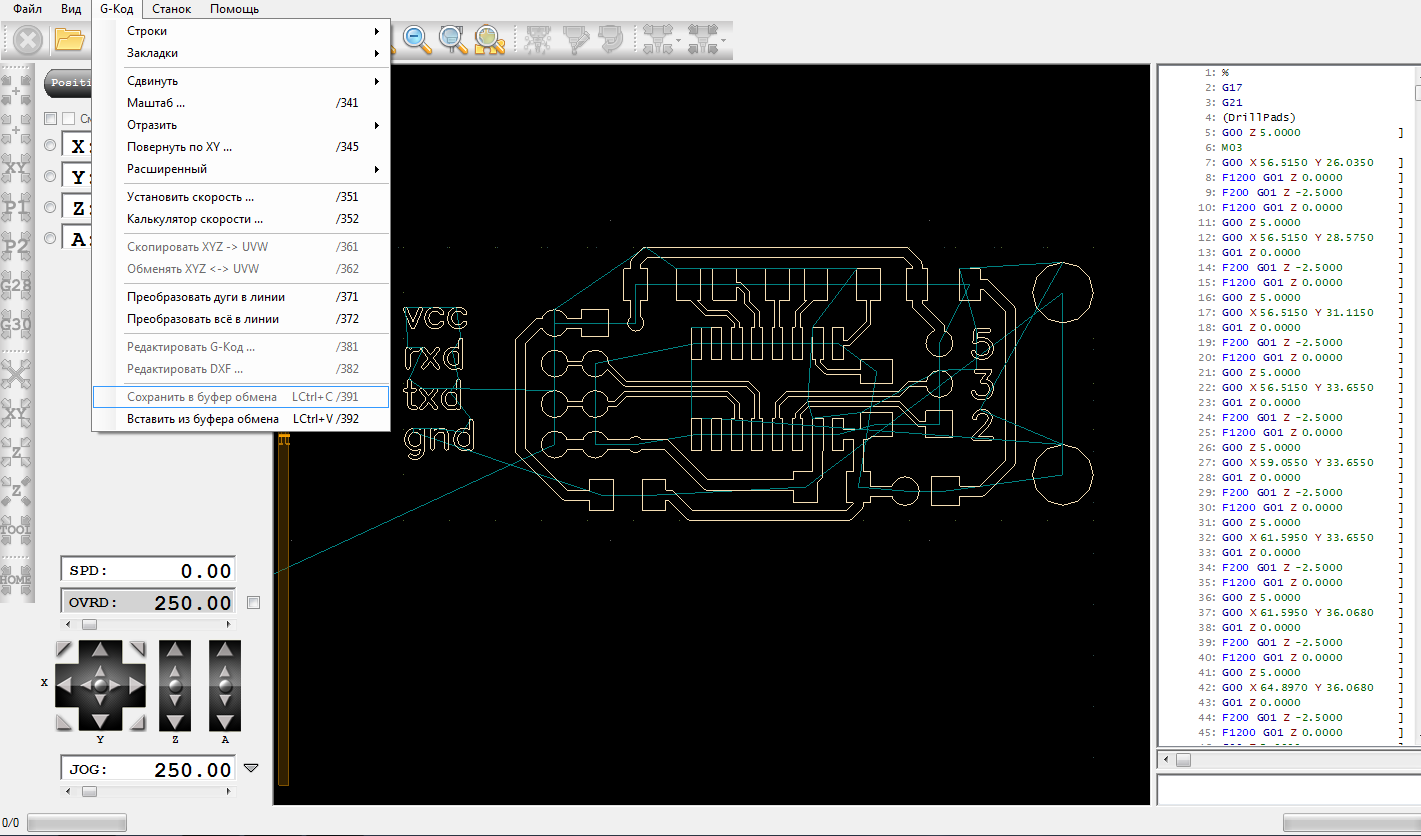Click the P2 position icon in left sidebar

coord(16,246)
